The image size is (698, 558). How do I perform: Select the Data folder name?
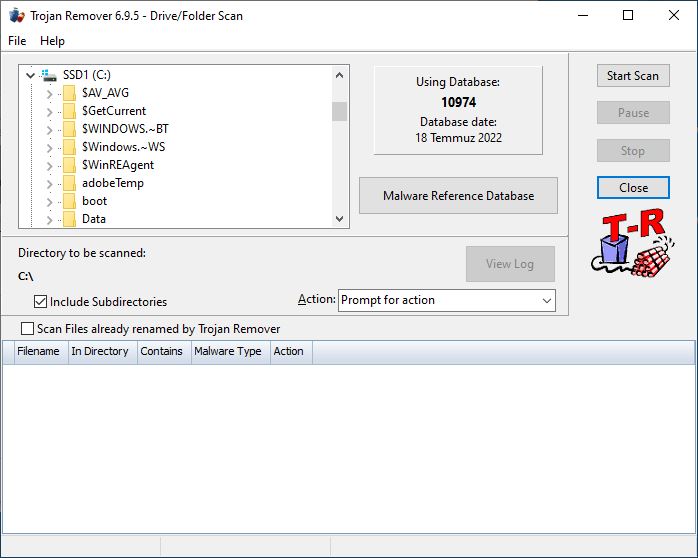tap(94, 219)
